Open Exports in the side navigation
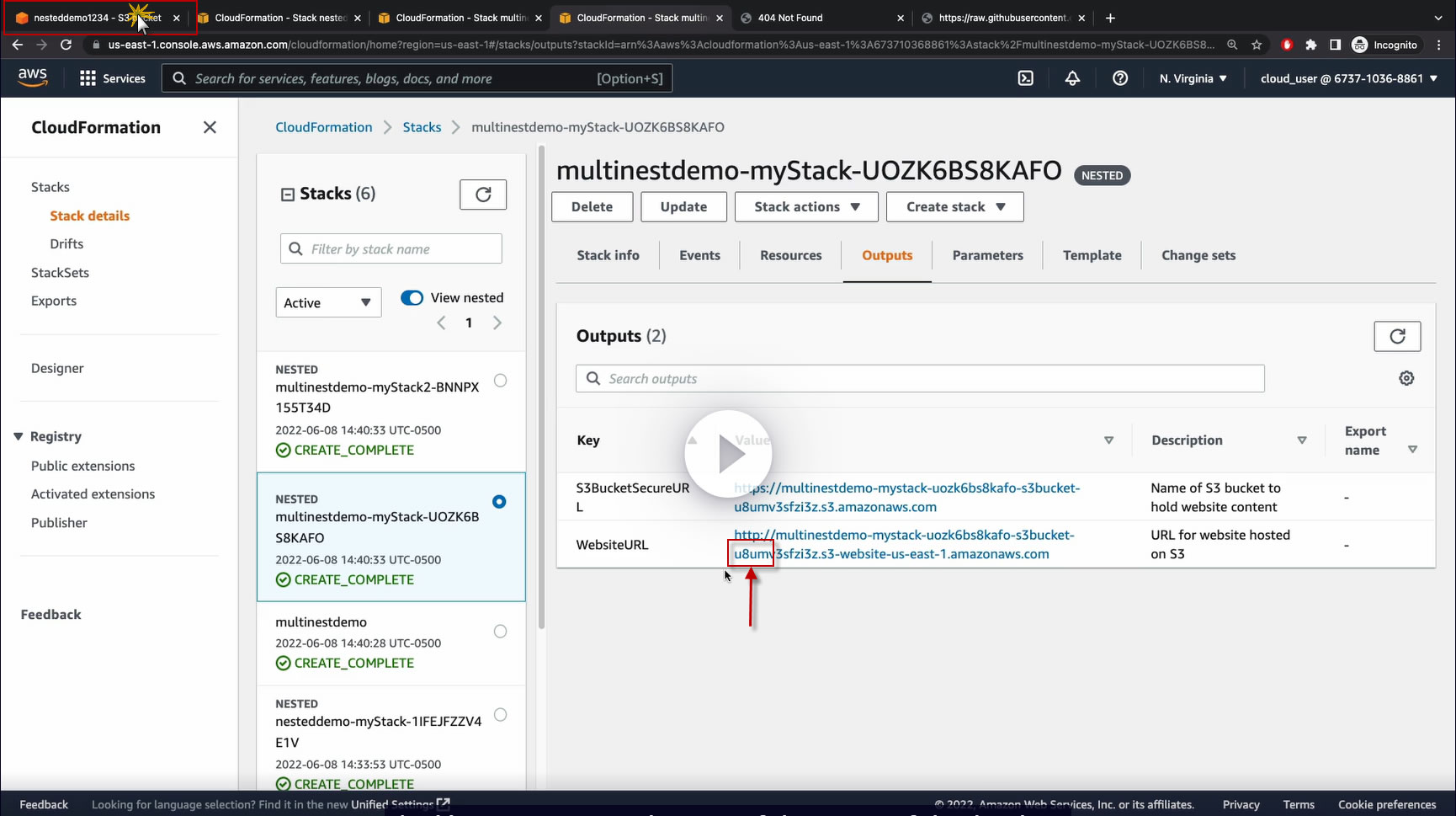The height and width of the screenshot is (816, 1456). 54,301
